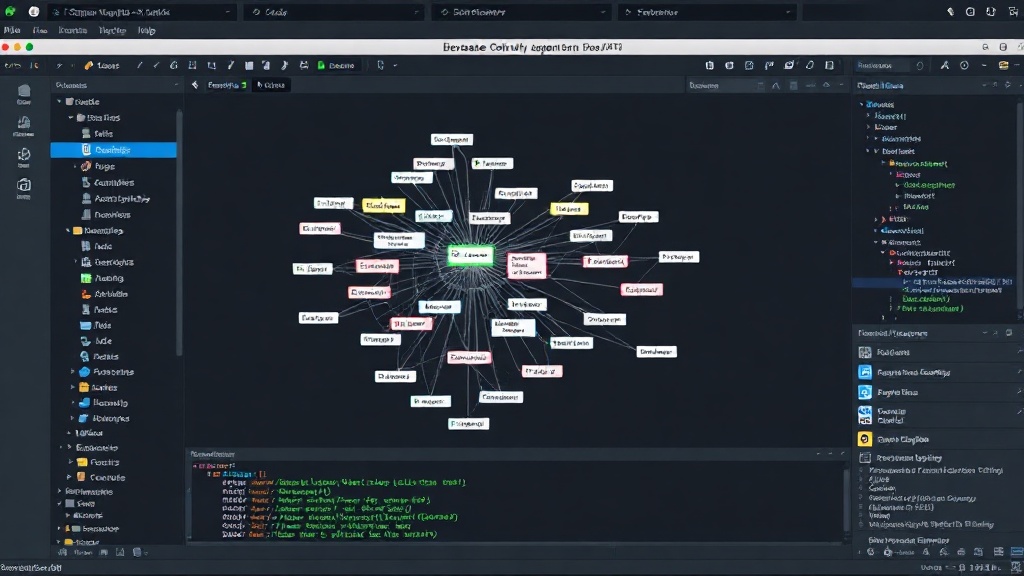Click the vertical scrollbar of the bottom console panel

pyautogui.click(x=847, y=500)
